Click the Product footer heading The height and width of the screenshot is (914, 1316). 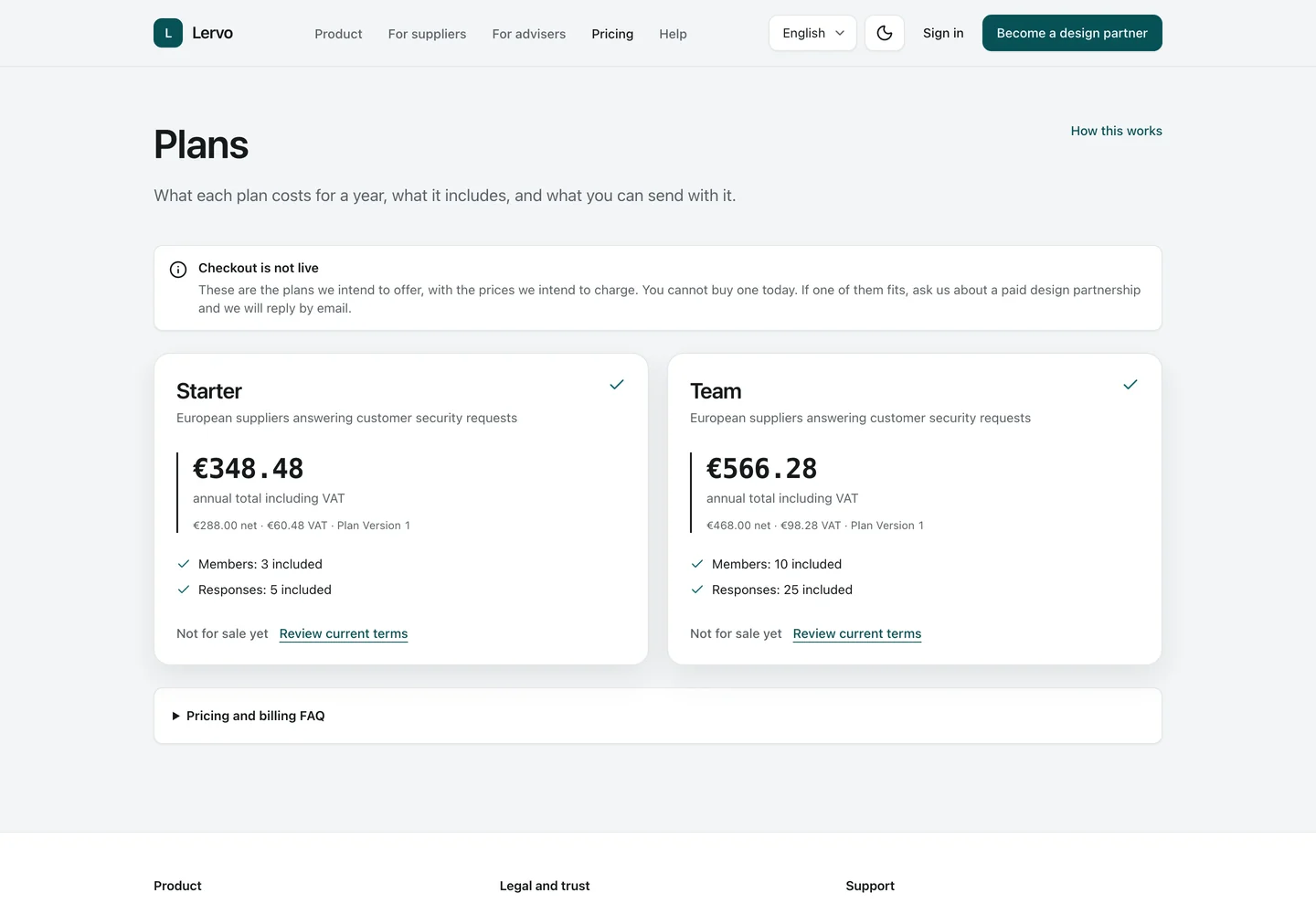(x=177, y=886)
